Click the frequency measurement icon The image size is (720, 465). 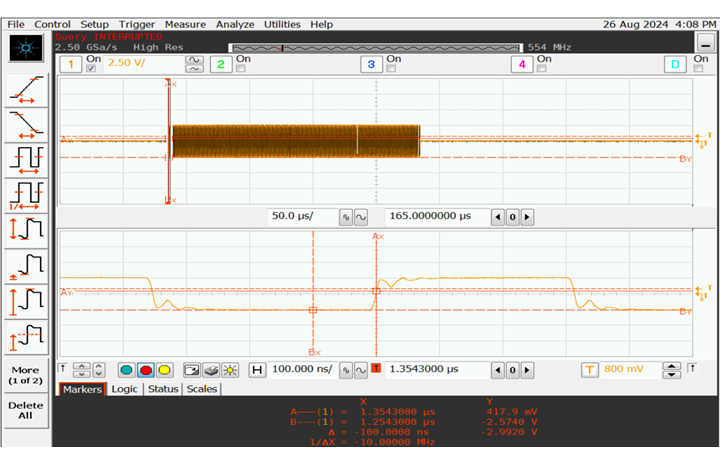27,196
